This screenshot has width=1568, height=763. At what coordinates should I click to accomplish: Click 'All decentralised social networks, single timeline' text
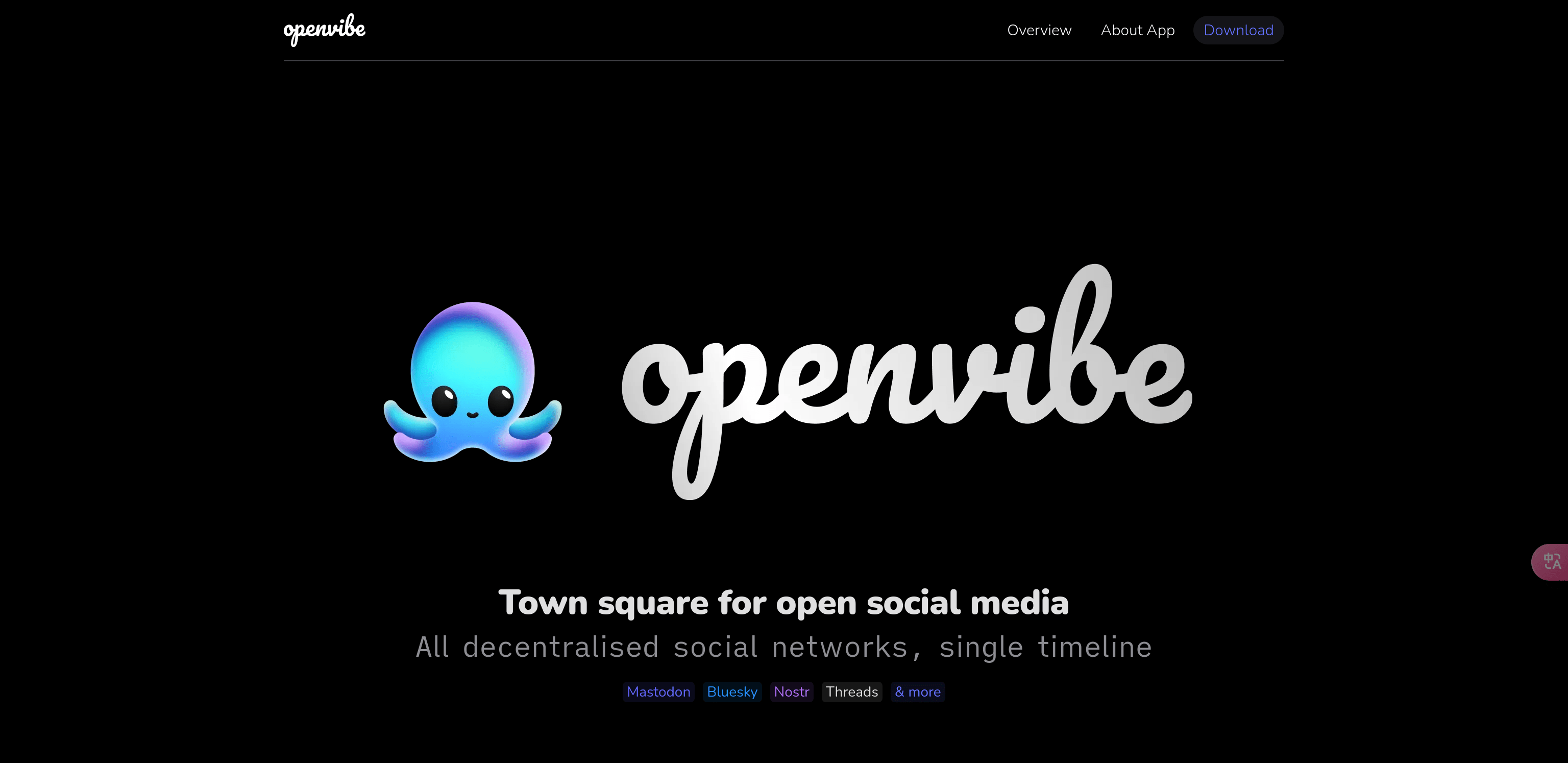point(783,647)
